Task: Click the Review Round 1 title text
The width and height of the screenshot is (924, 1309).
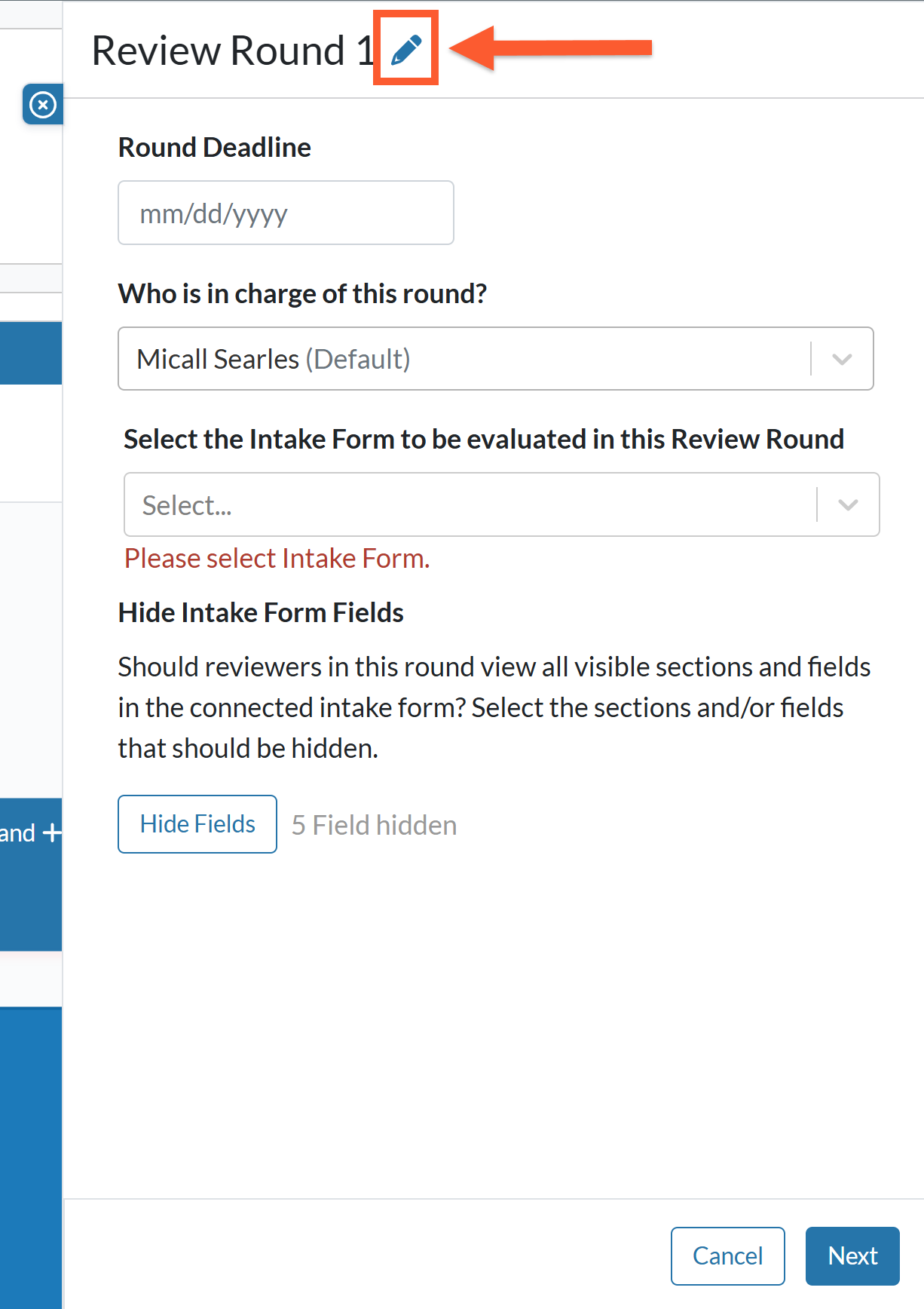Action: click(233, 51)
